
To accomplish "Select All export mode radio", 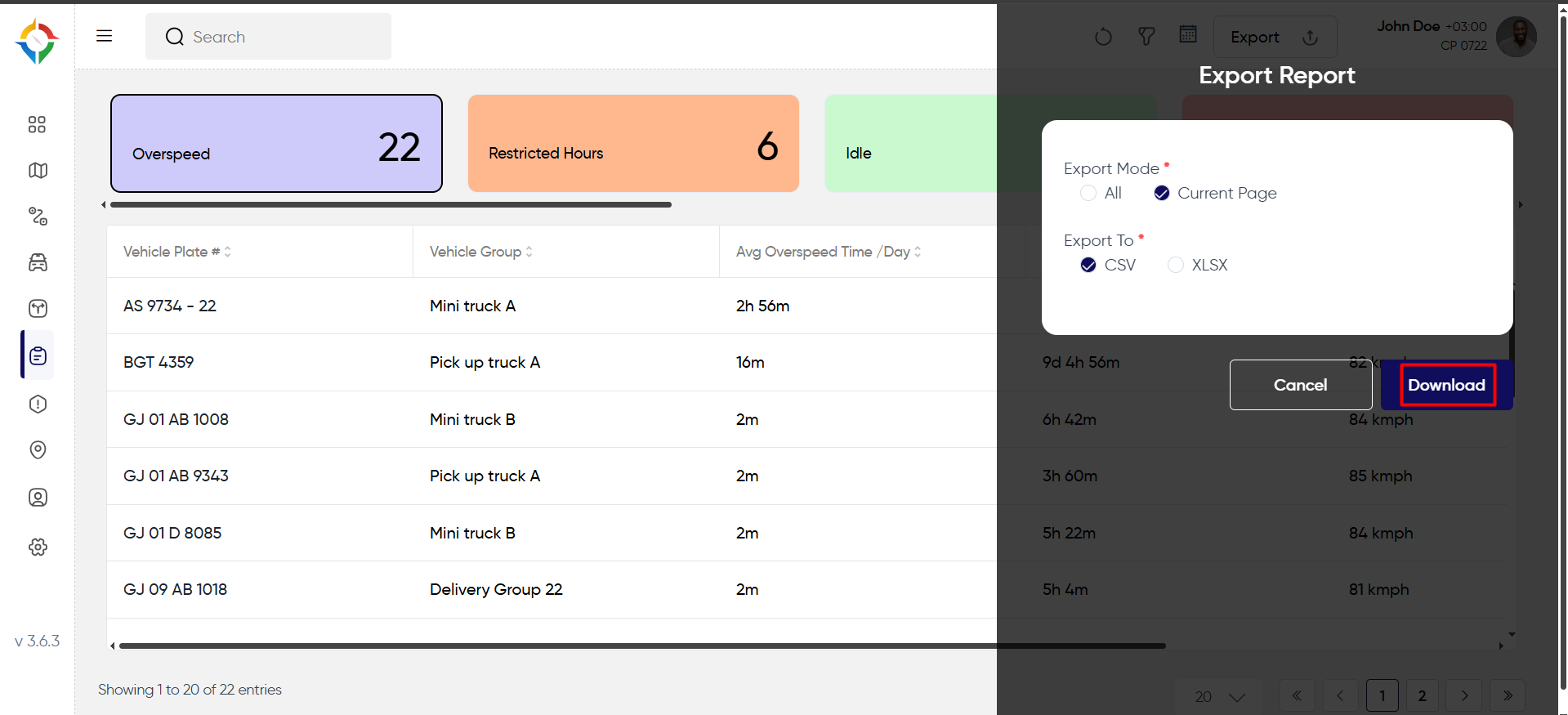I will click(x=1088, y=193).
